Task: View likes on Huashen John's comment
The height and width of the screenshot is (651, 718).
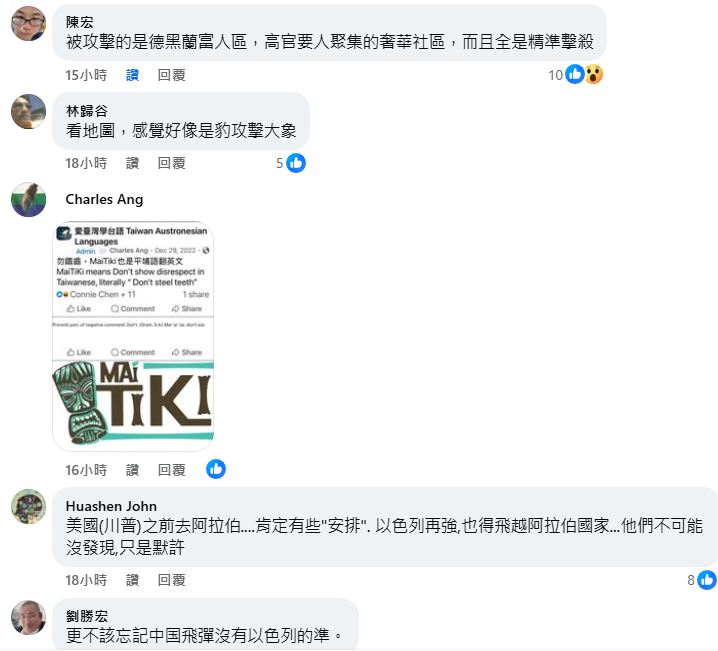Action: coord(702,580)
